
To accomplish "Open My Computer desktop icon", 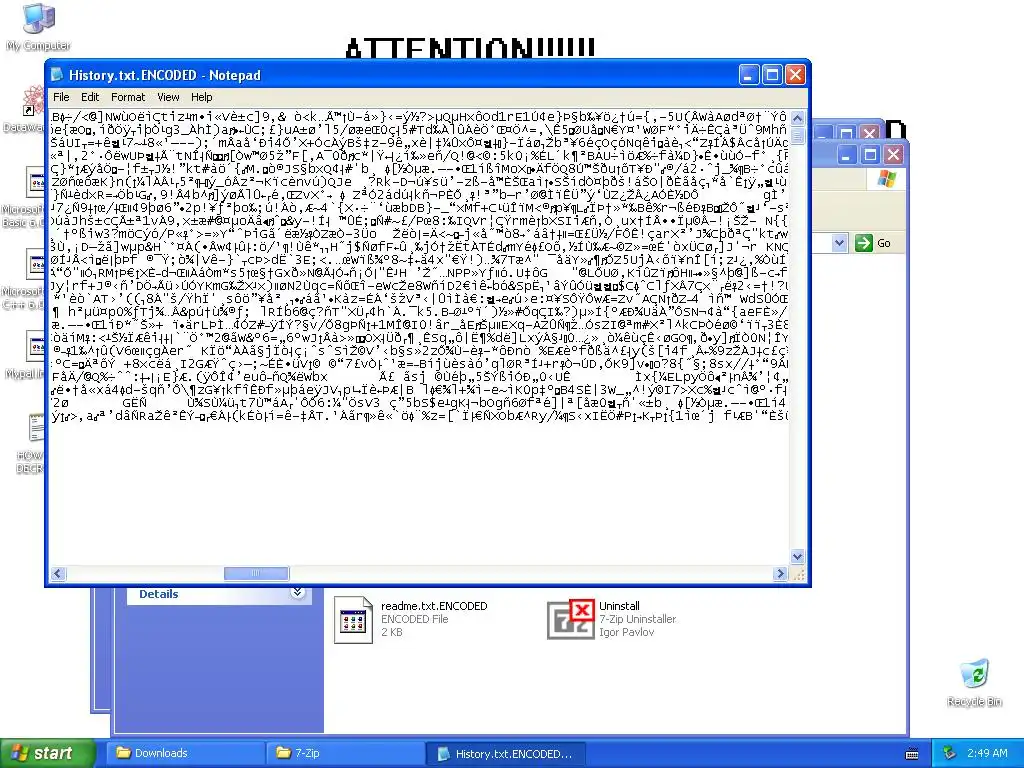I will [39, 27].
